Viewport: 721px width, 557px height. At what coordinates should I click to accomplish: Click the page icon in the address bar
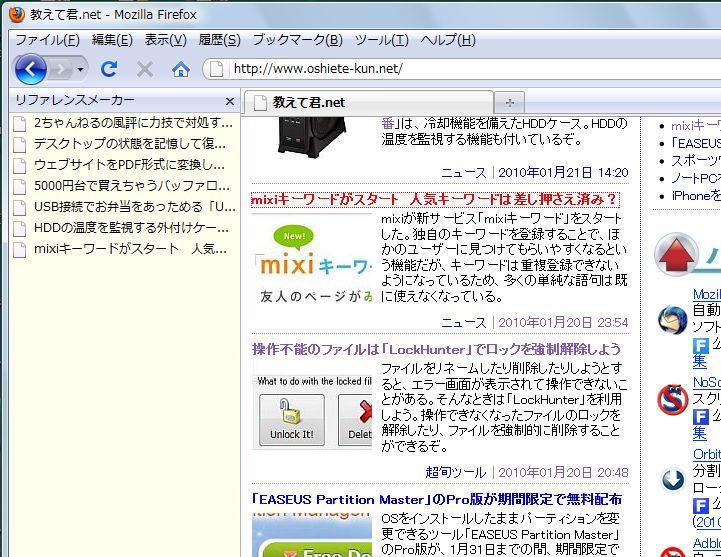(216, 69)
